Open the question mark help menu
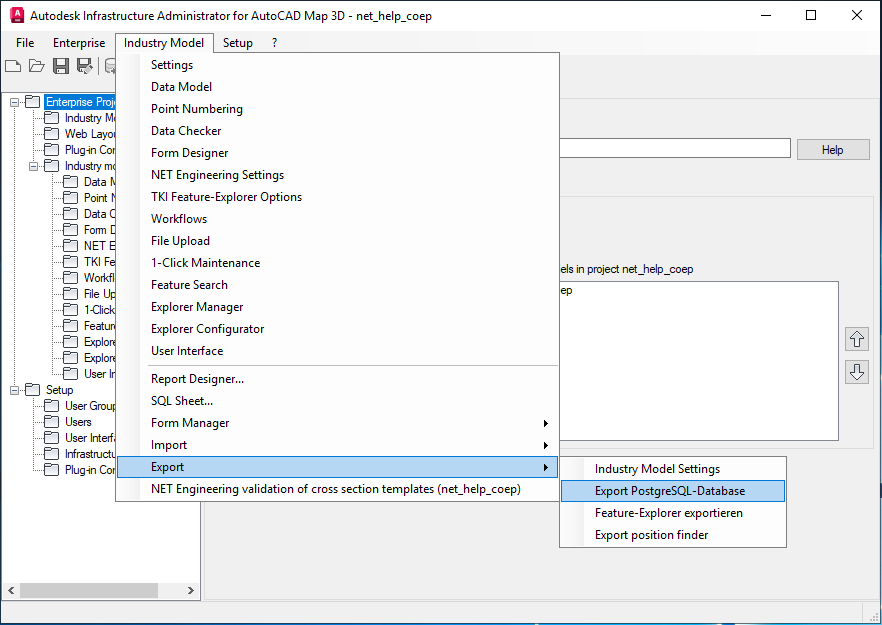 pyautogui.click(x=274, y=43)
